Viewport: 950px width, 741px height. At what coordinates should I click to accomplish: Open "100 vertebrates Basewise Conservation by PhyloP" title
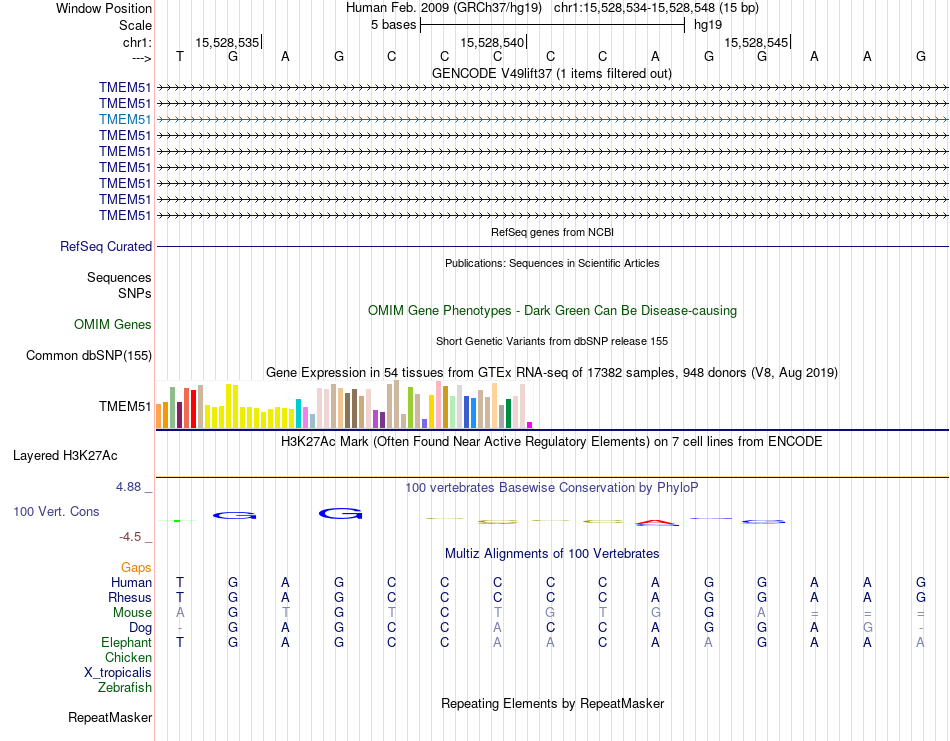tap(551, 488)
